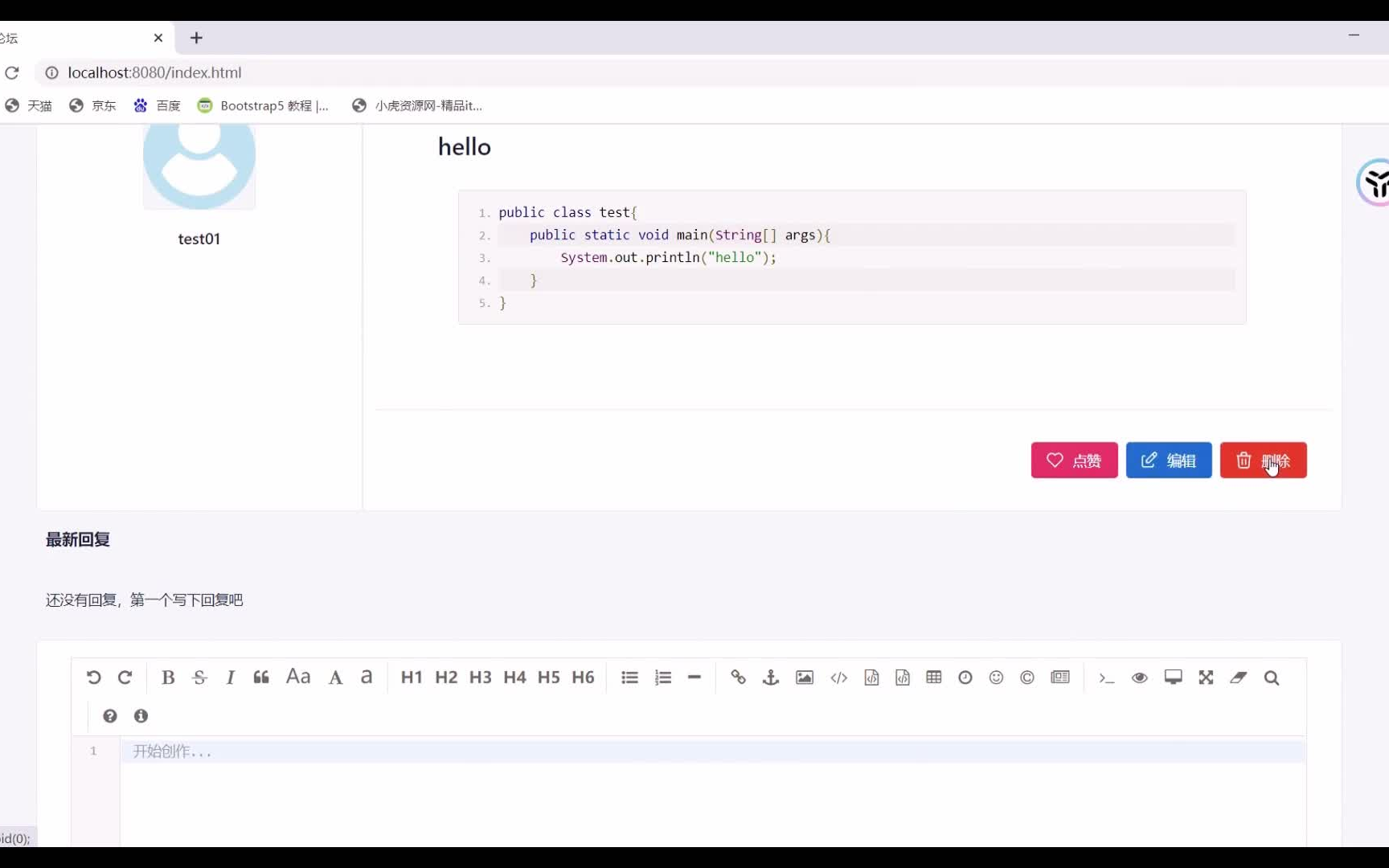The width and height of the screenshot is (1389, 868).
Task: Apply italic formatting
Action: 230,678
